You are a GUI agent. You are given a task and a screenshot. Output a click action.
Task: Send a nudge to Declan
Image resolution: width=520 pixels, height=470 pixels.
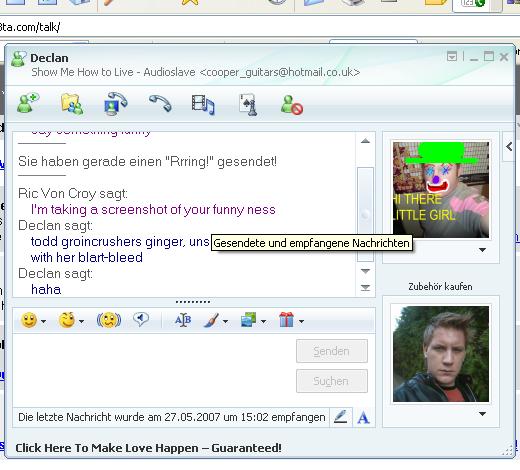click(109, 320)
